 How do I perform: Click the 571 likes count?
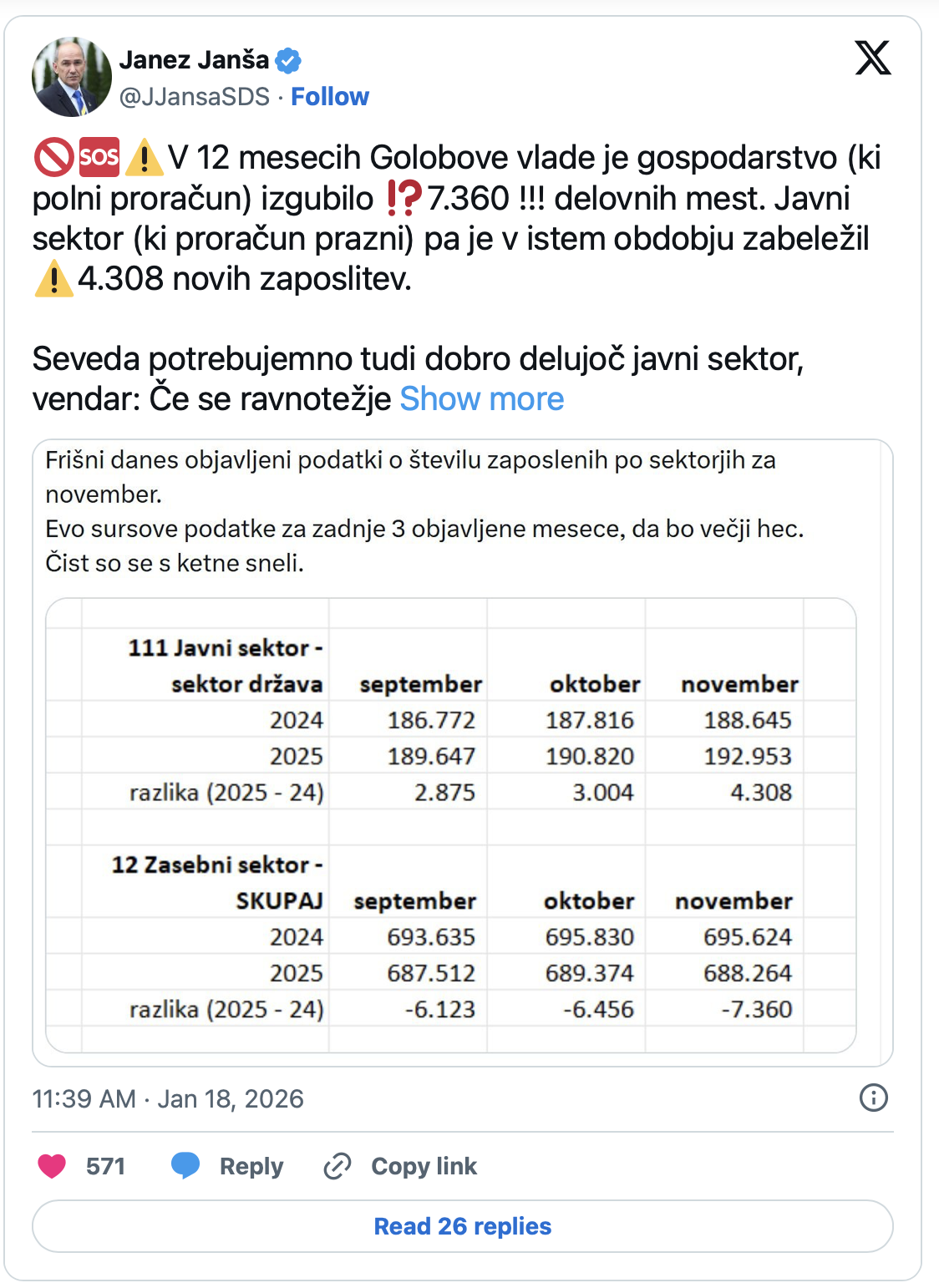[105, 1166]
